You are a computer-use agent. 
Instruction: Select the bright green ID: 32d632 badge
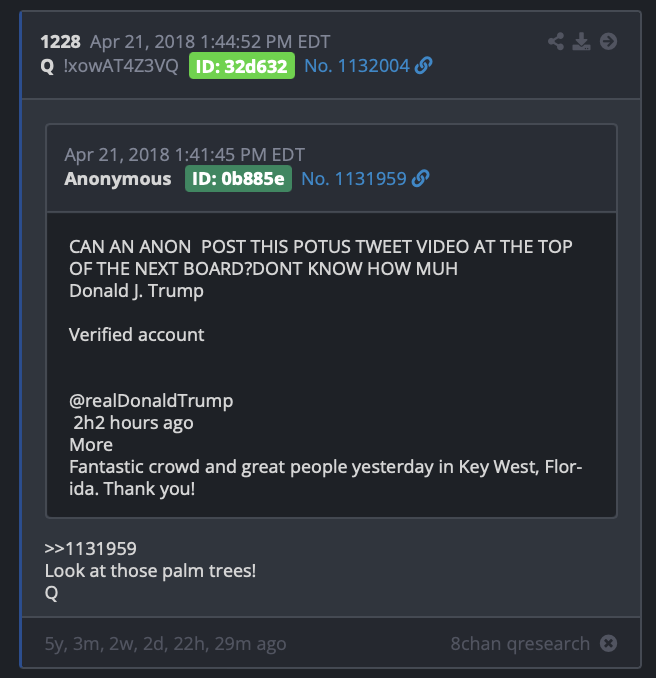click(242, 66)
